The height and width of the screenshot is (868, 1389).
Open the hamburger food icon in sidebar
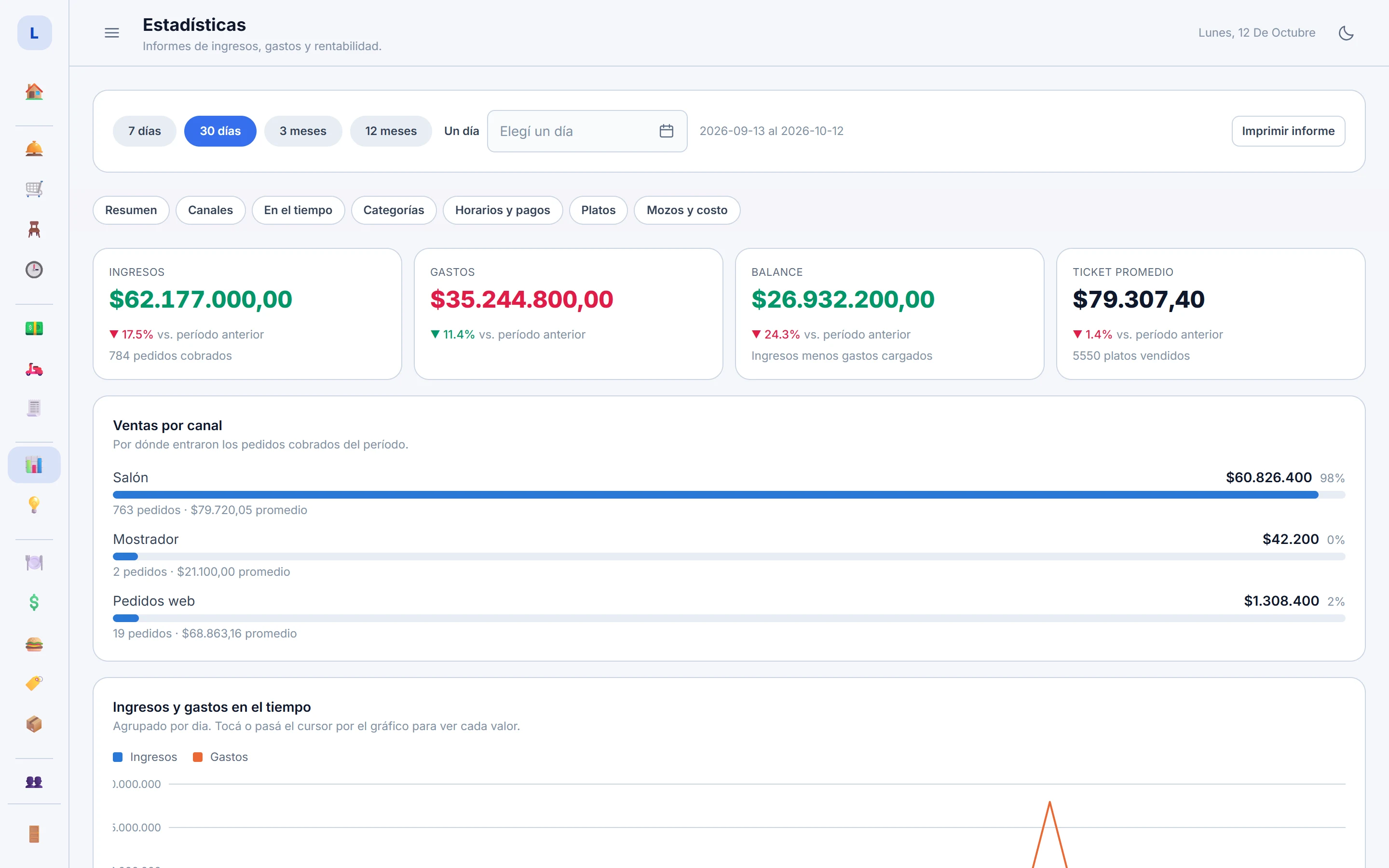pyautogui.click(x=34, y=644)
